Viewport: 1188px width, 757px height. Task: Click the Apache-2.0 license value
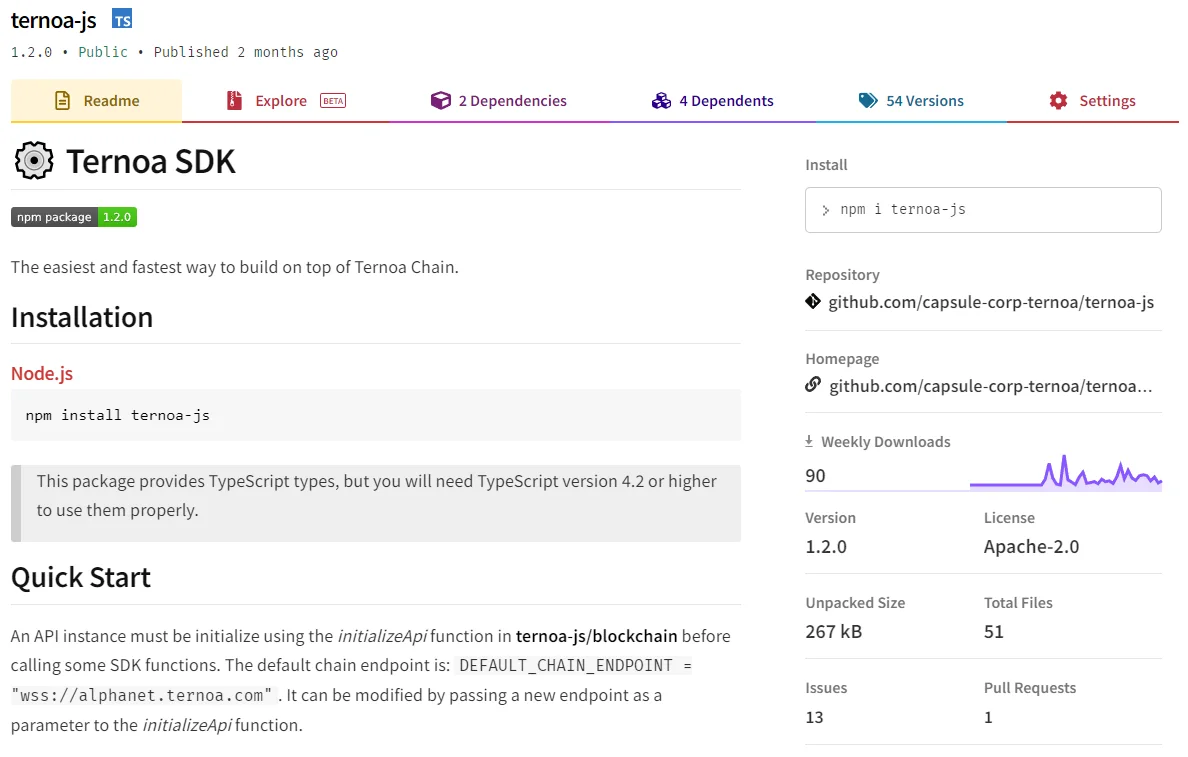[x=1031, y=547]
